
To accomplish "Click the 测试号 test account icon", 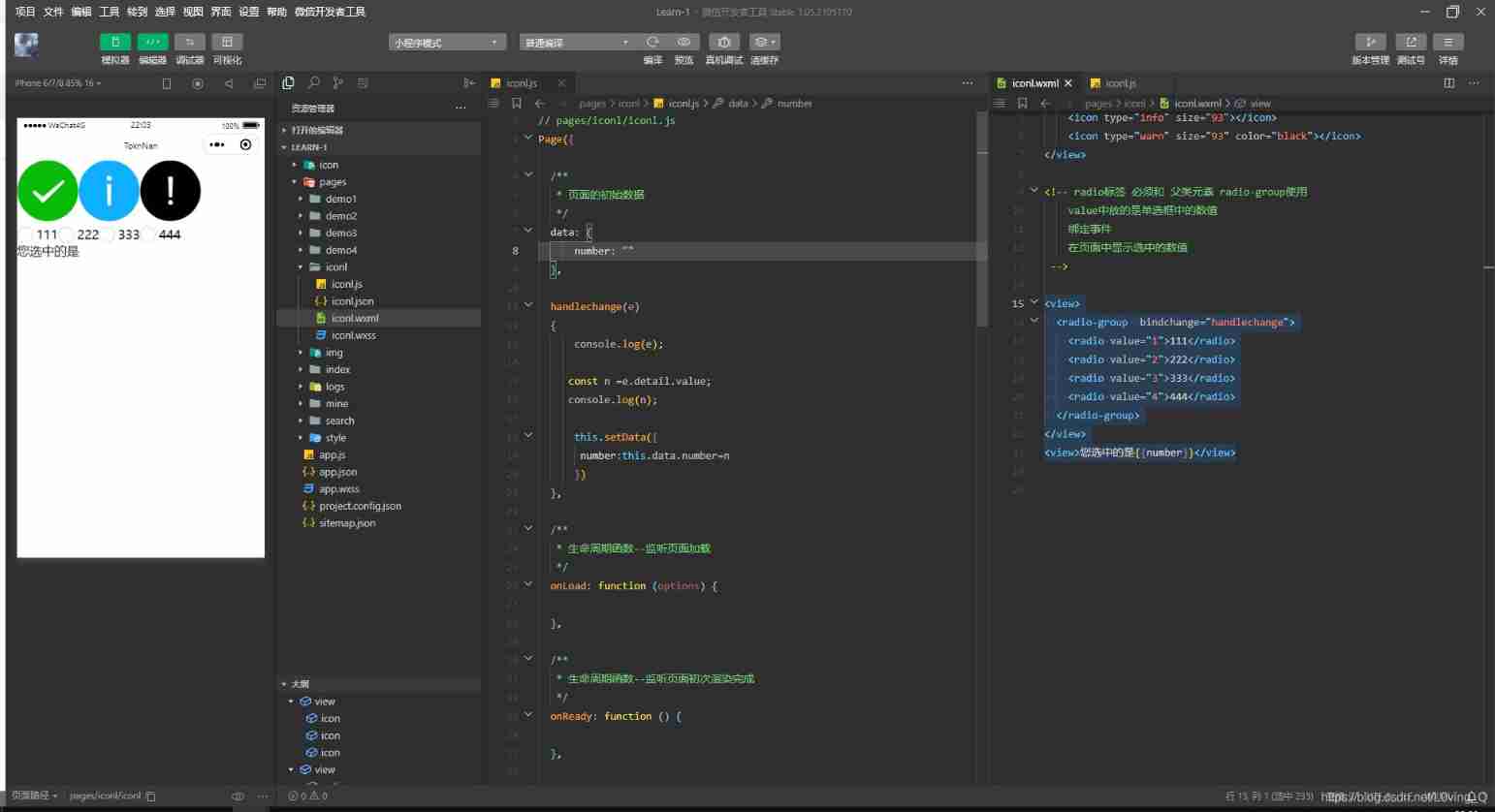I will pyautogui.click(x=1411, y=42).
